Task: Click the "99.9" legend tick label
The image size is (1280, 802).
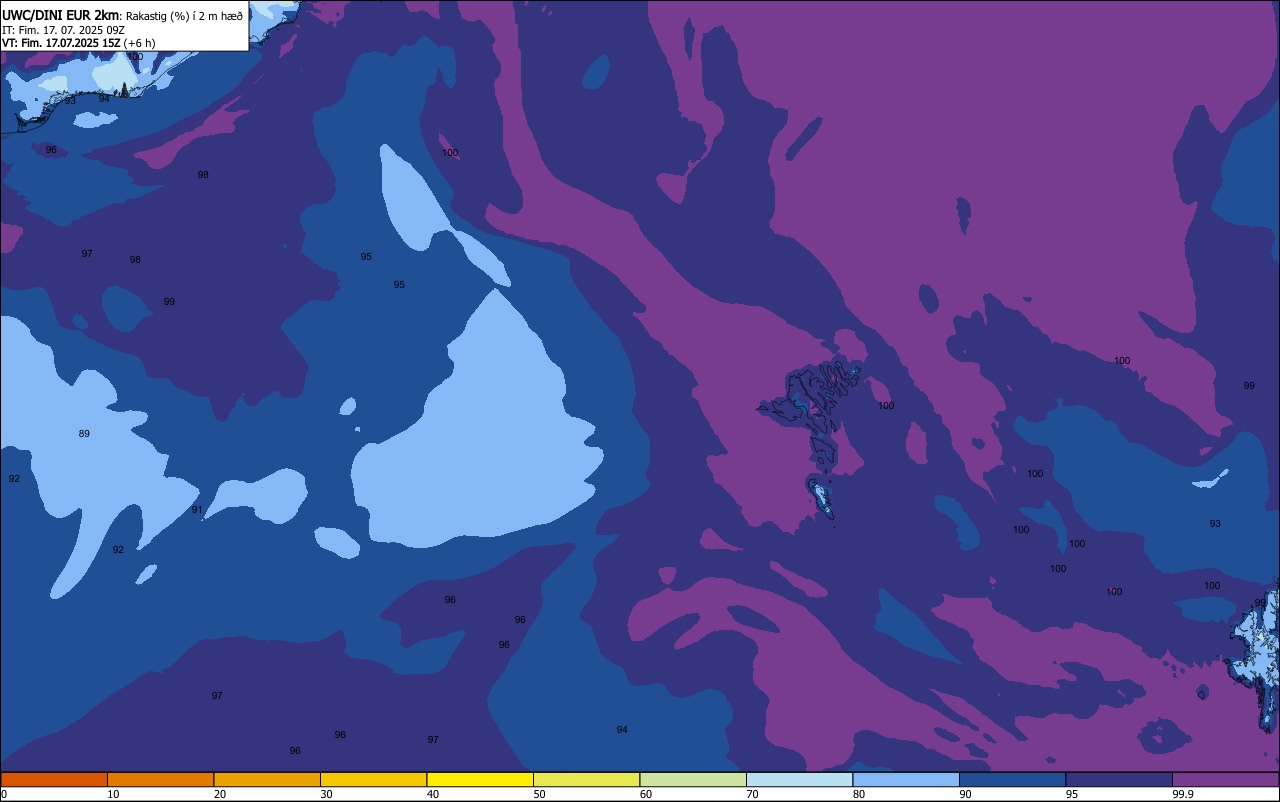Action: click(1183, 794)
